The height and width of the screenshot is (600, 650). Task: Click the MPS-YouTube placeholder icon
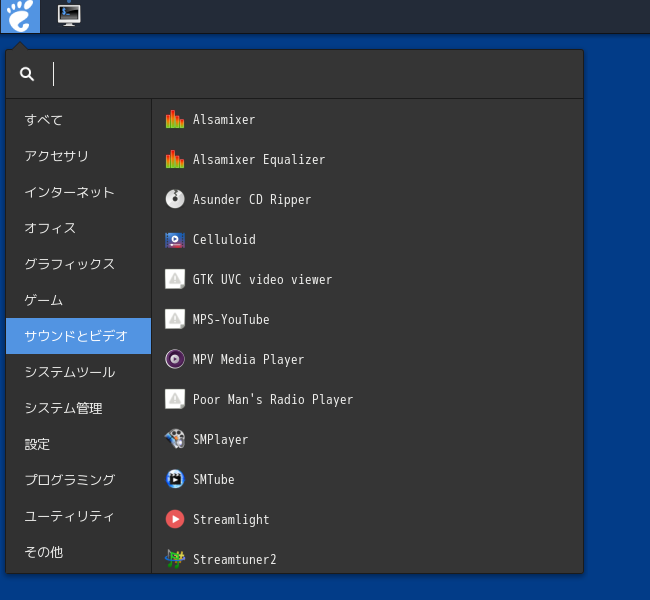coord(175,319)
